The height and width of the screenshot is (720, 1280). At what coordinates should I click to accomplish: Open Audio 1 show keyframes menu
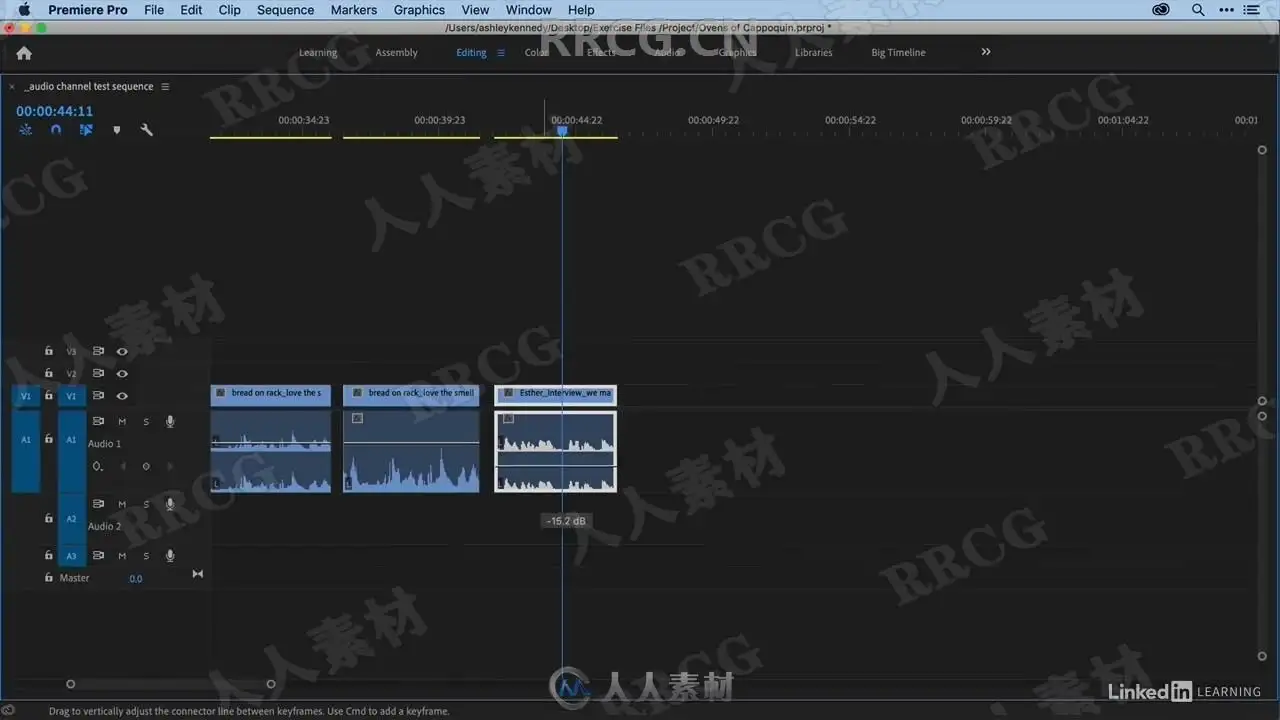[x=97, y=466]
